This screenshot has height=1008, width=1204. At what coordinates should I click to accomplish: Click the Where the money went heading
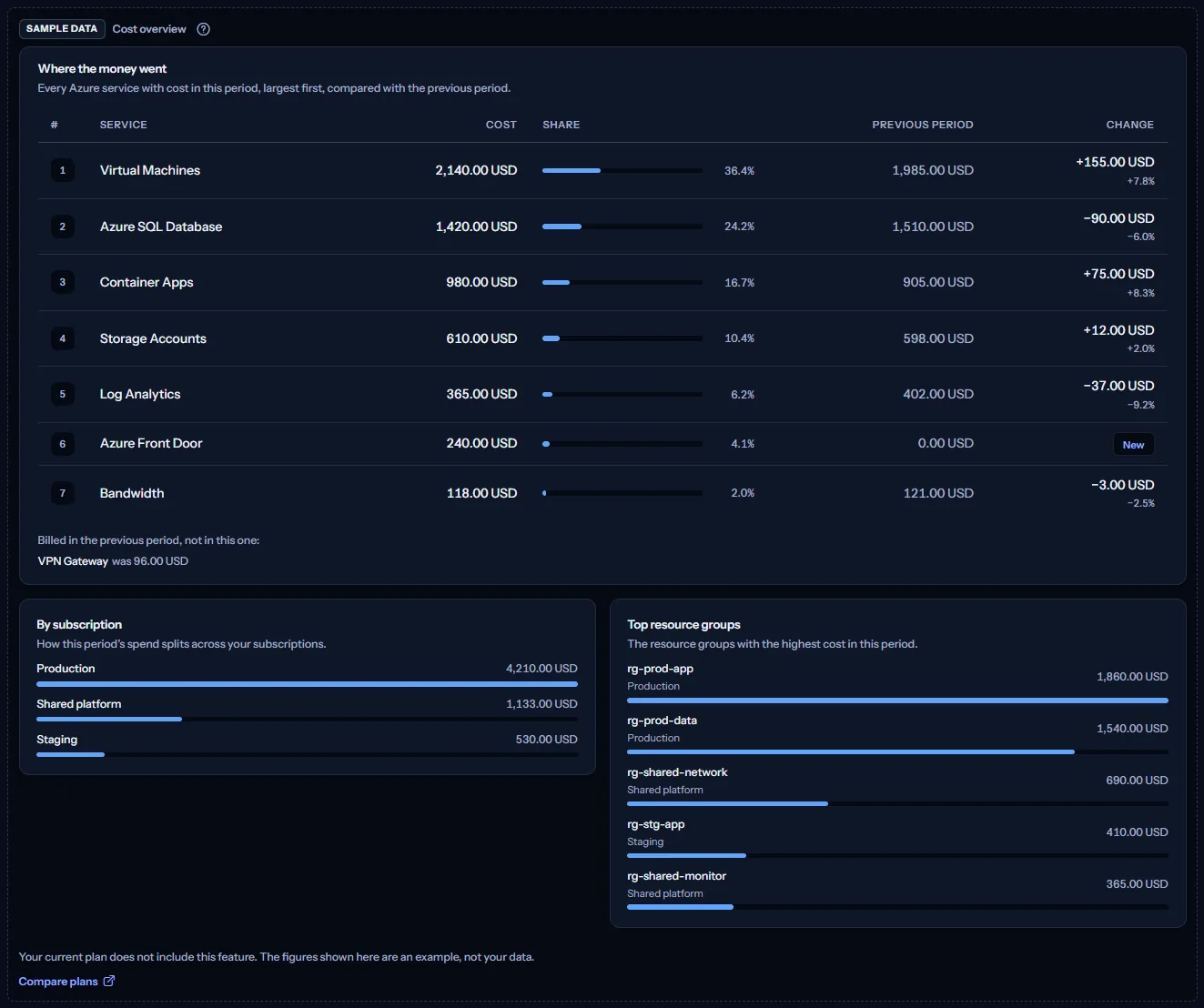(102, 69)
